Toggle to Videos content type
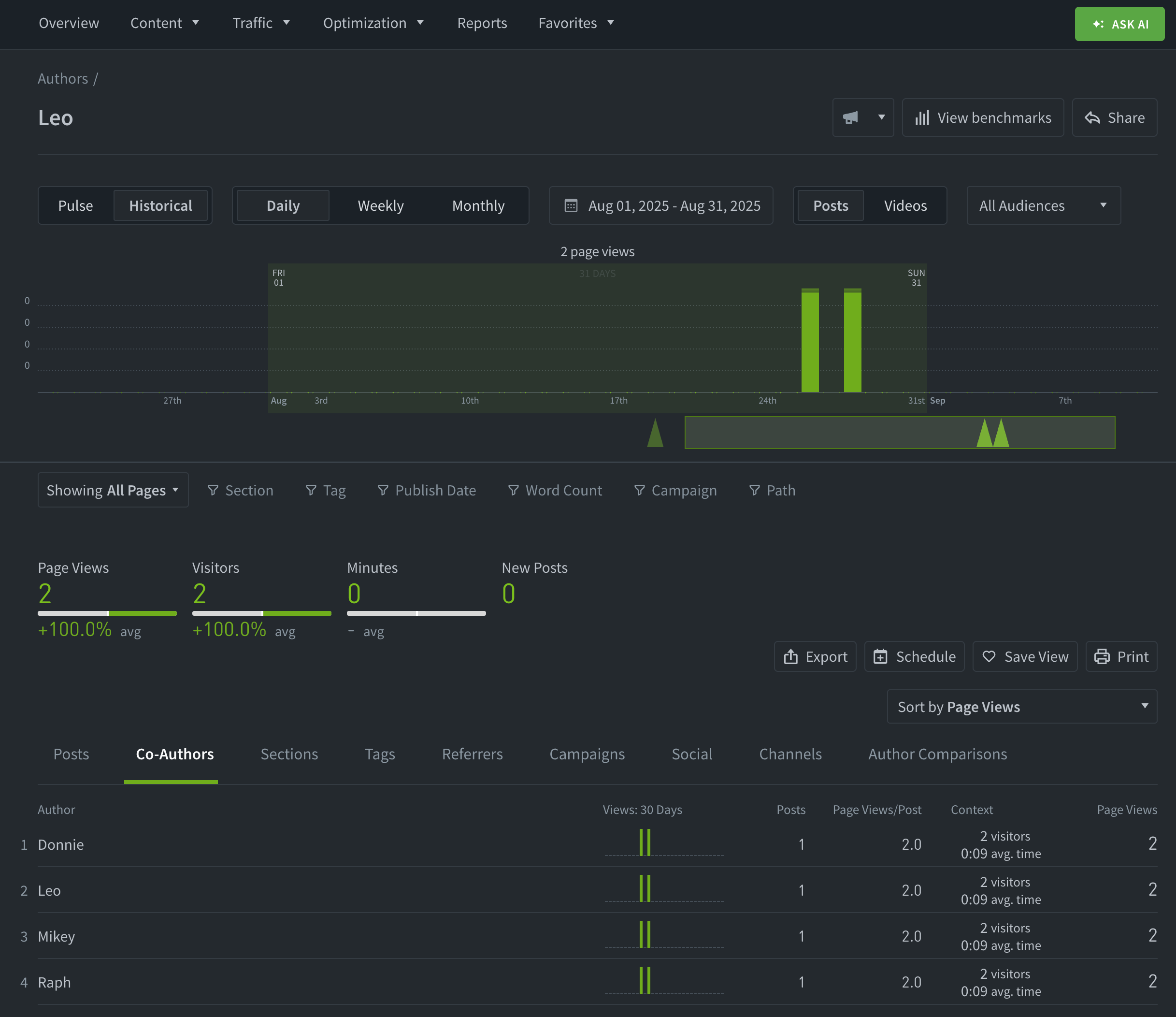This screenshot has width=1176, height=1017. (904, 205)
